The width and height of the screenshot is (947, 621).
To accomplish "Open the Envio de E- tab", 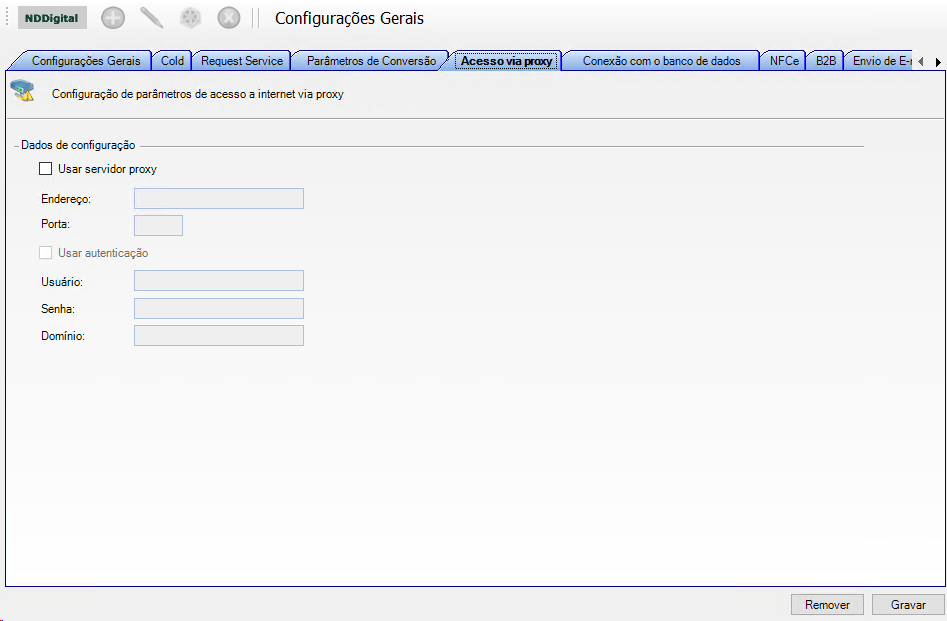I will coord(881,61).
